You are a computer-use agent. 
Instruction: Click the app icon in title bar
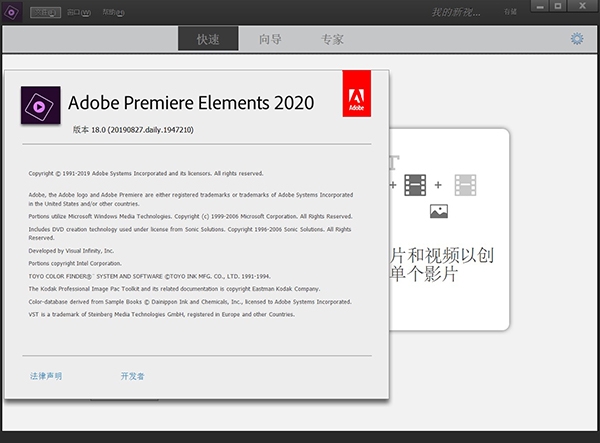pos(11,12)
